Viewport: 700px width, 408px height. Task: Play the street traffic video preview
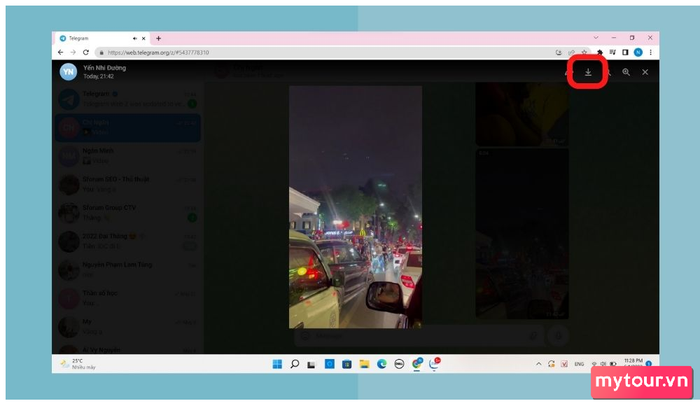click(x=355, y=207)
